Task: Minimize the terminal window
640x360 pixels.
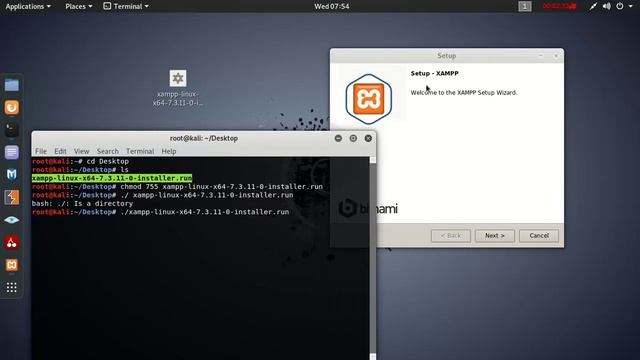Action: click(338, 138)
